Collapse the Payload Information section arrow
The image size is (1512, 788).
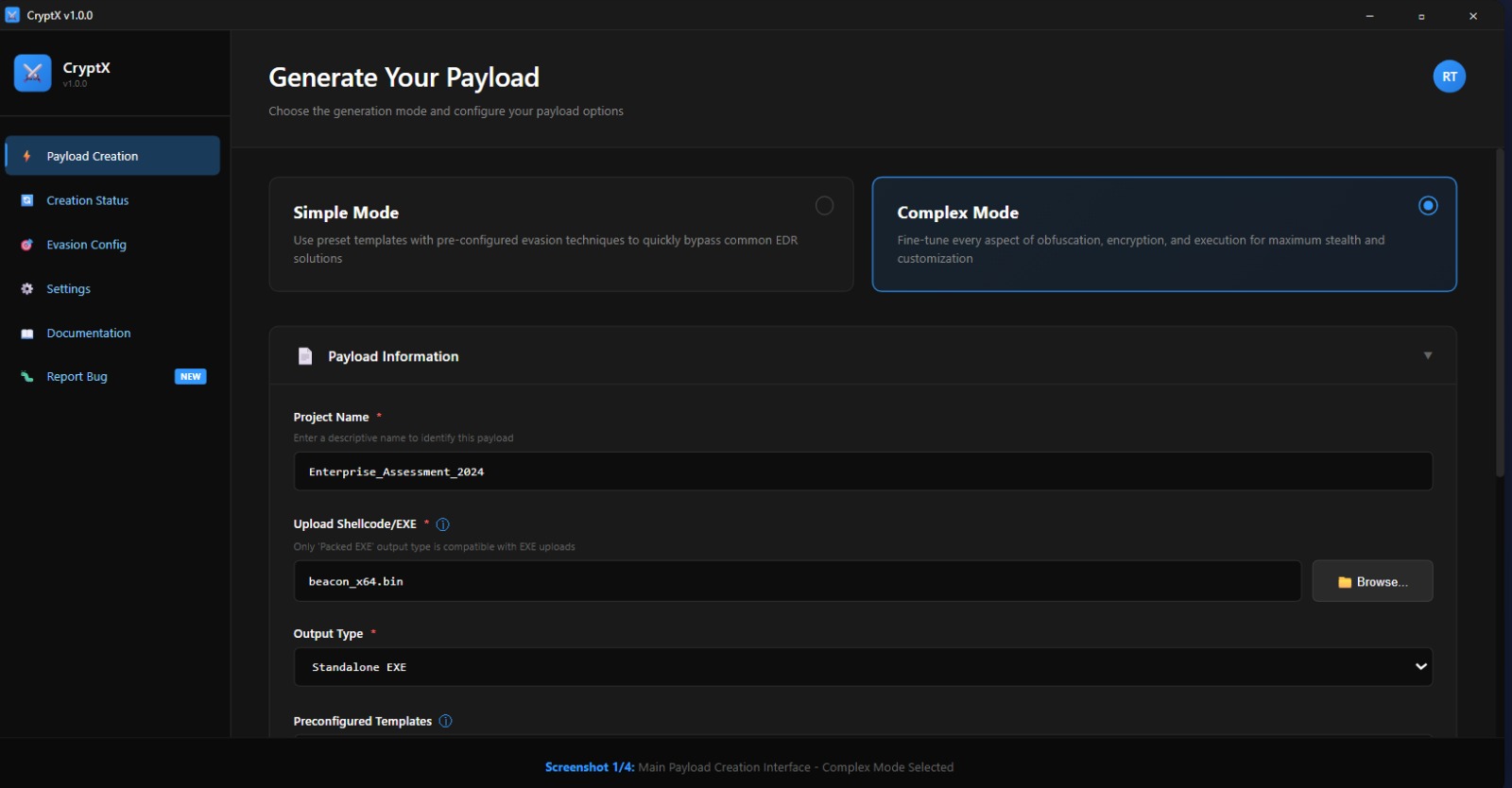(x=1427, y=356)
